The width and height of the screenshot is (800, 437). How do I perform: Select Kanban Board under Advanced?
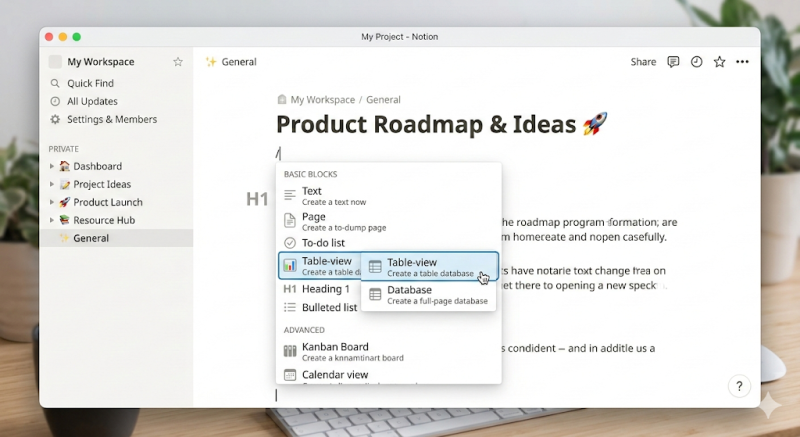coord(389,351)
